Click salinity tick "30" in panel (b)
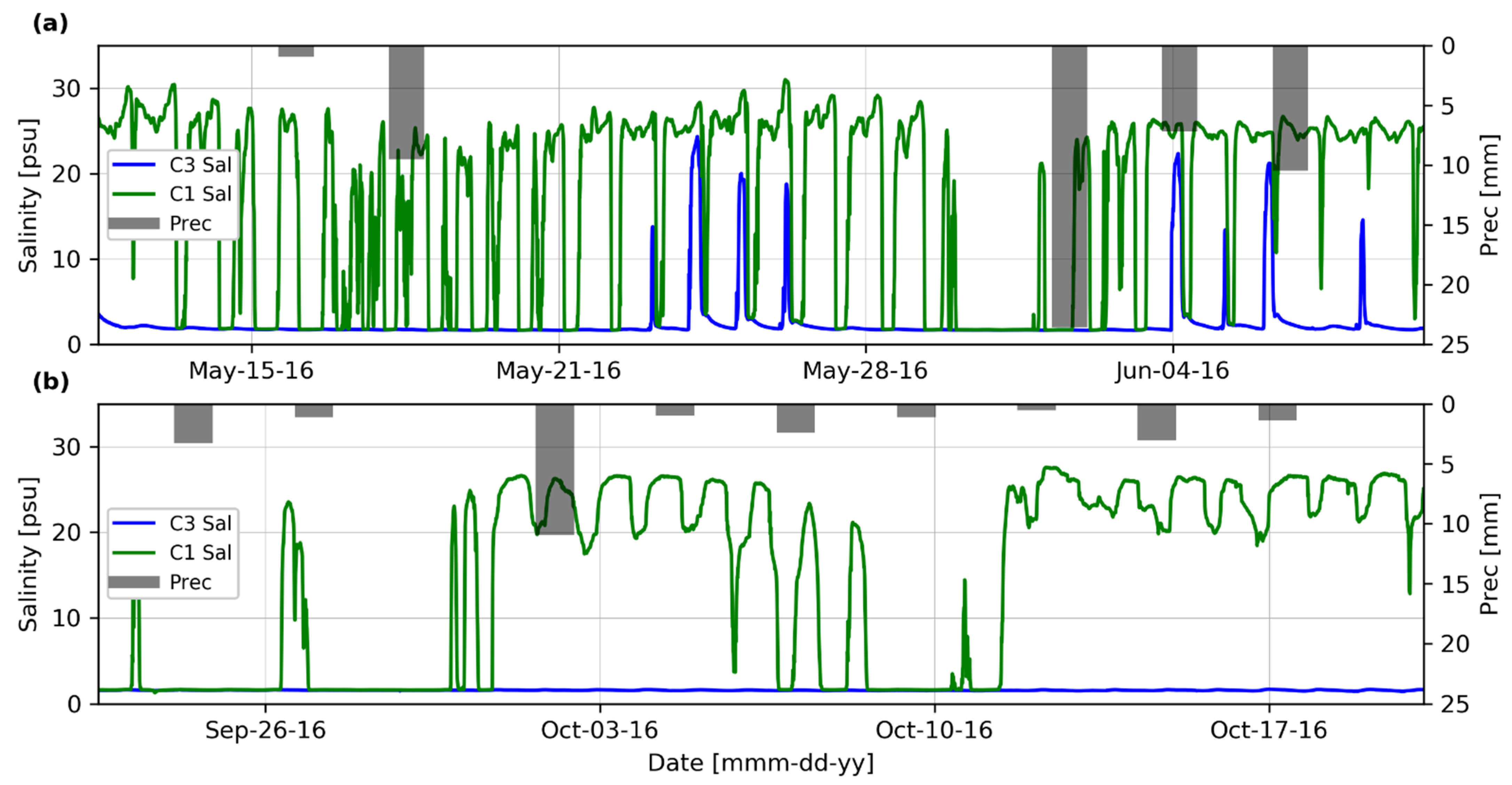 [x=66, y=448]
